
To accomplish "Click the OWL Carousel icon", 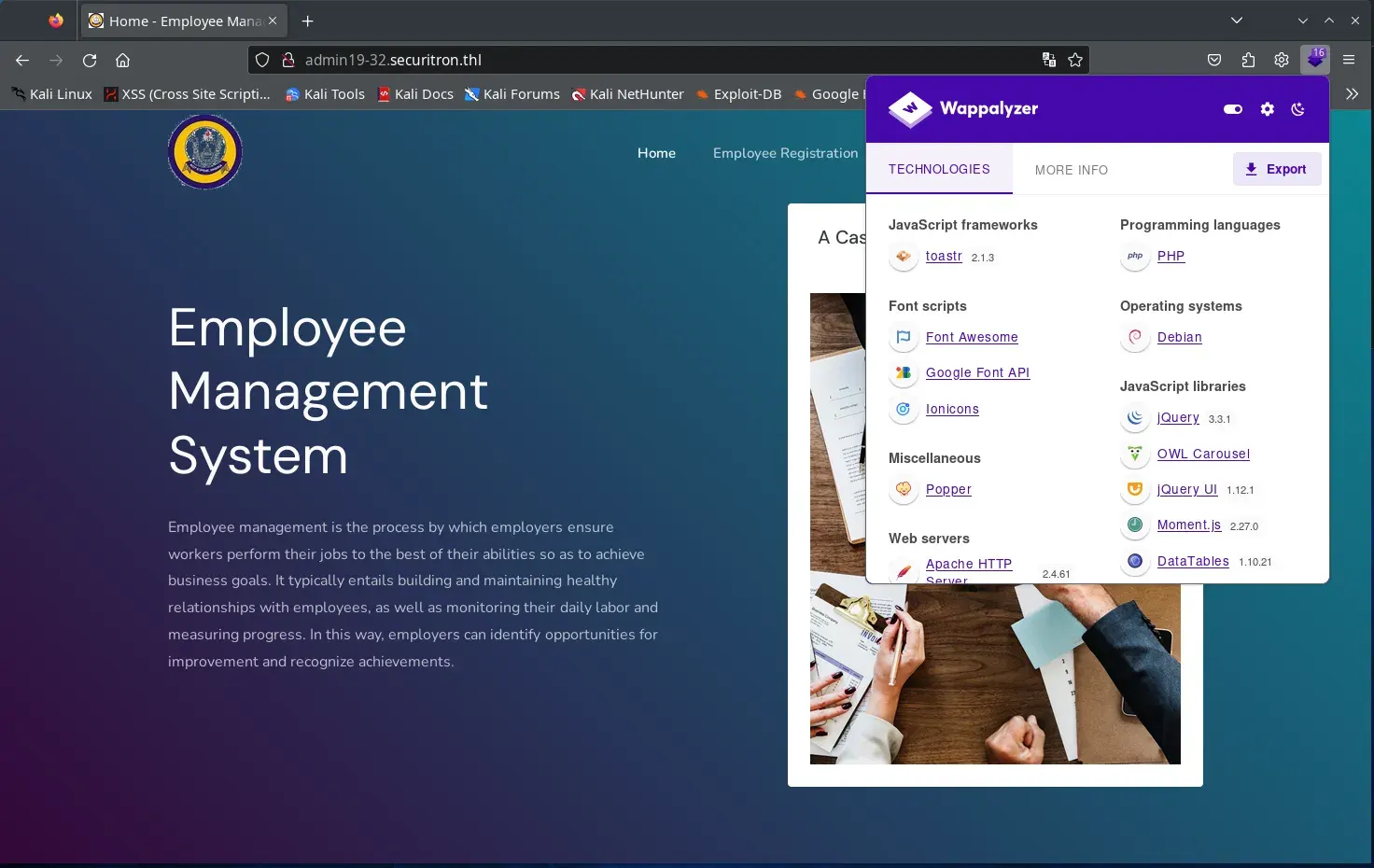I will pos(1135,454).
